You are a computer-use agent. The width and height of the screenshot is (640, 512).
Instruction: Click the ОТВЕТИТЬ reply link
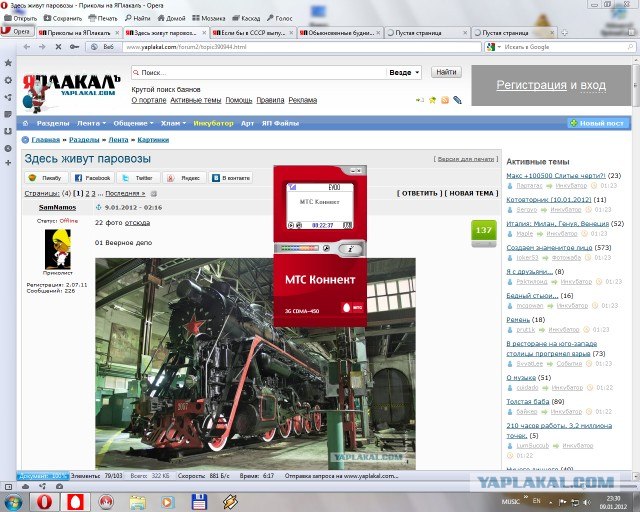pyautogui.click(x=420, y=193)
